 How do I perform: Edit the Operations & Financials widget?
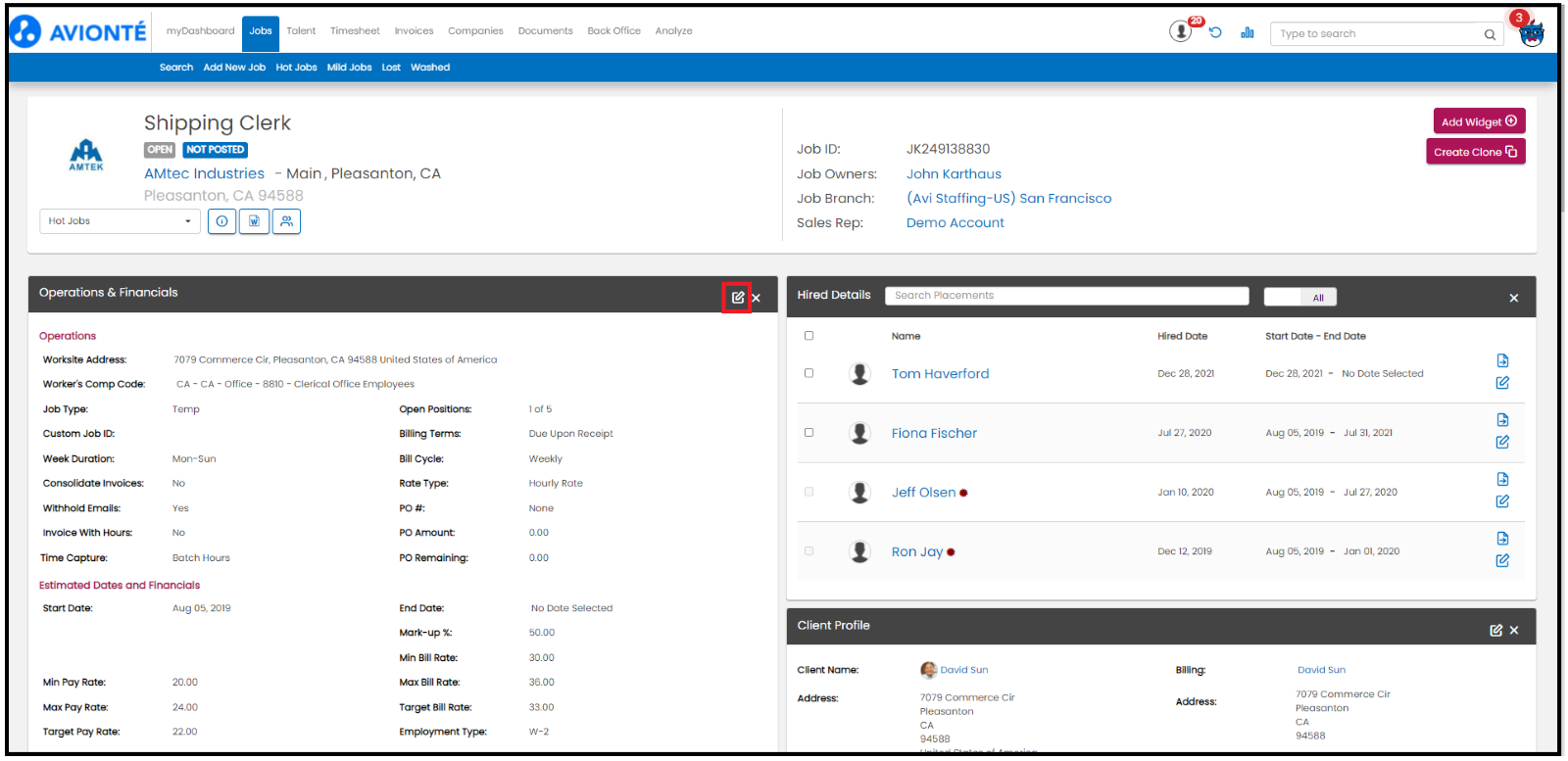[x=737, y=298]
